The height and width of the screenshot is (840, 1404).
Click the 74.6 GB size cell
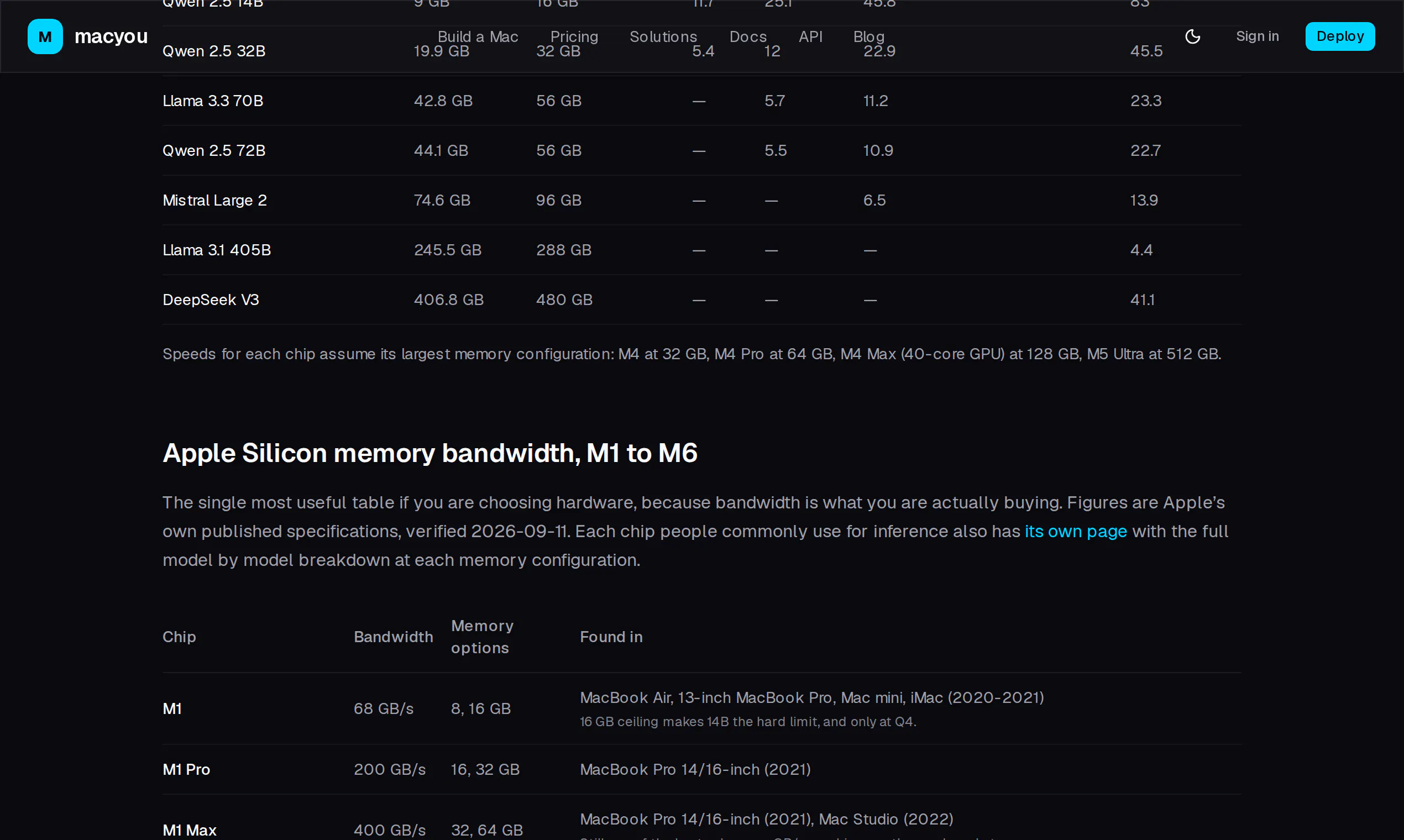(x=442, y=201)
